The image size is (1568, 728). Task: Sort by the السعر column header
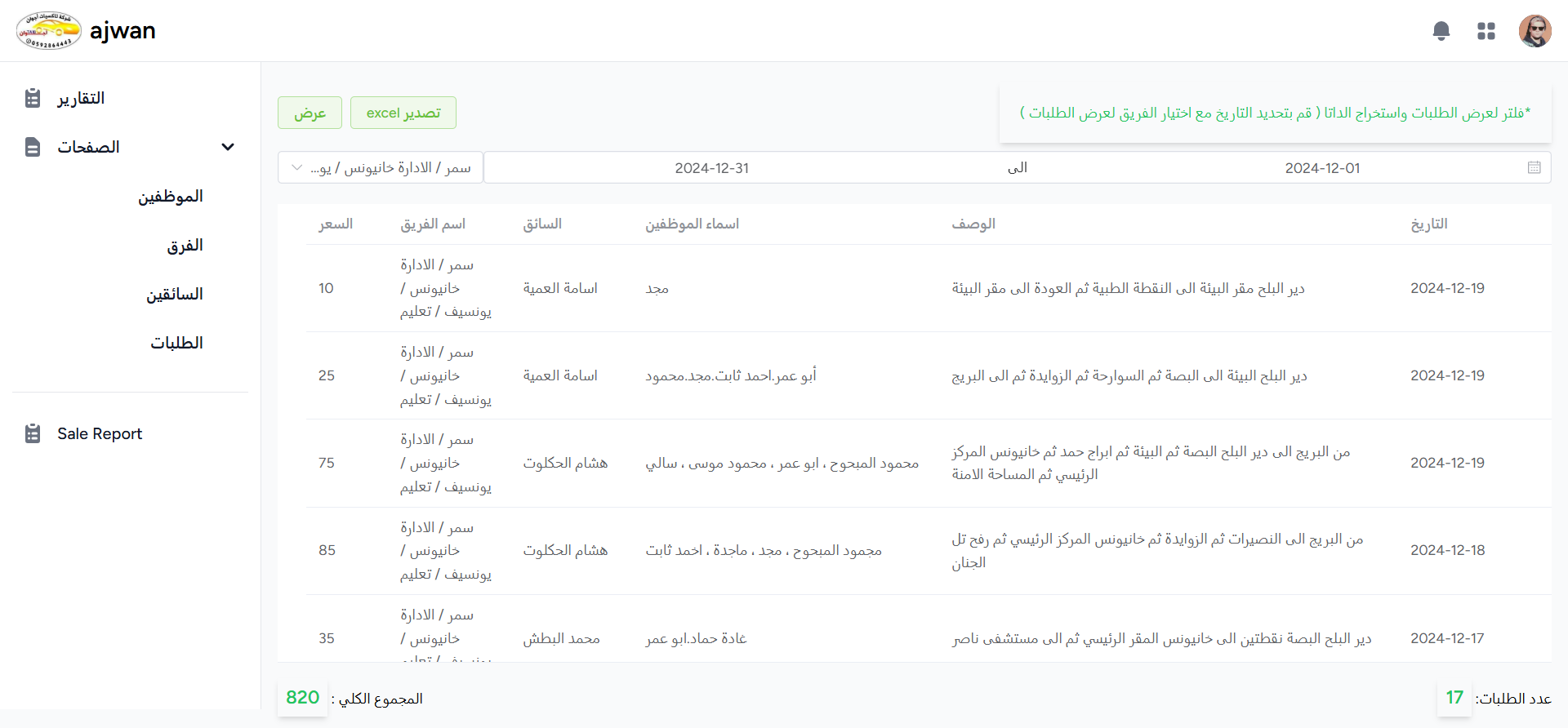point(336,224)
